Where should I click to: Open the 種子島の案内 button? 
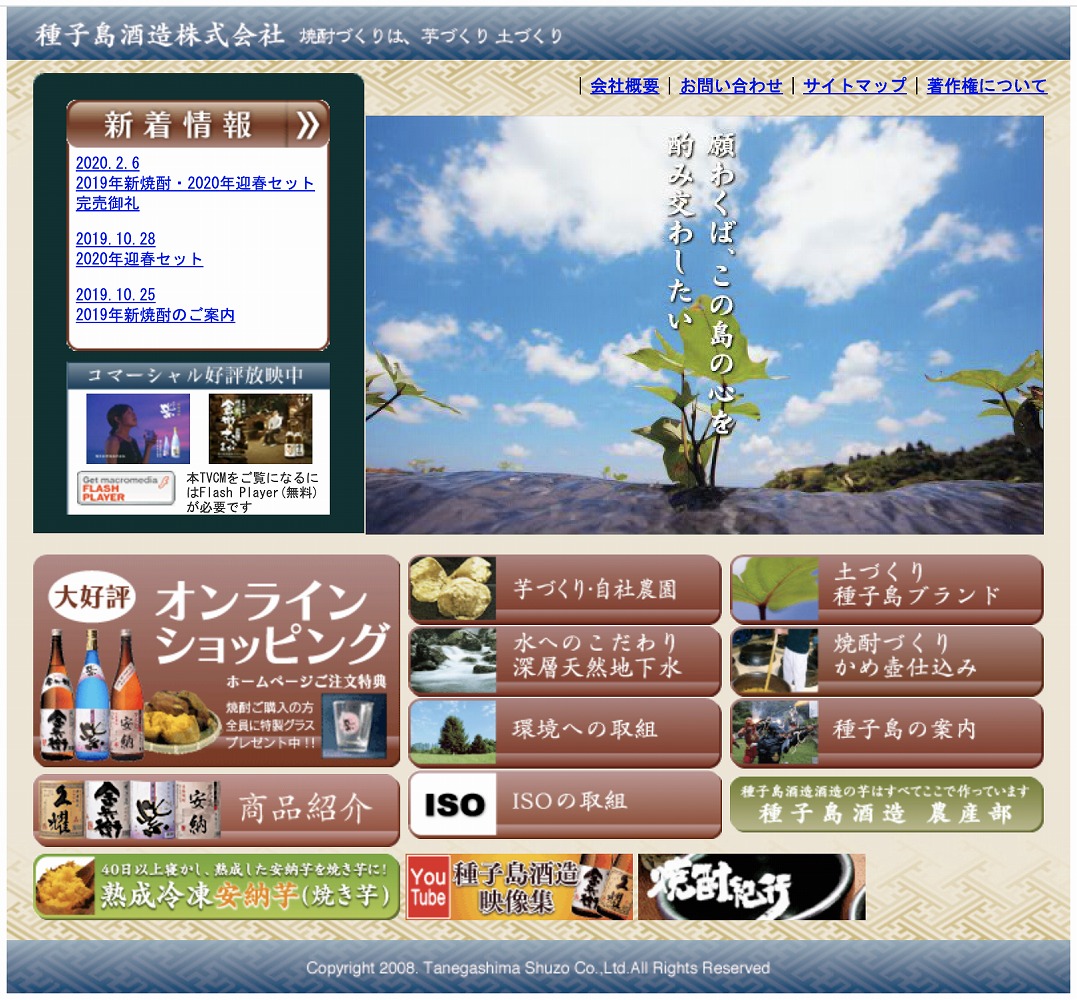coord(887,733)
